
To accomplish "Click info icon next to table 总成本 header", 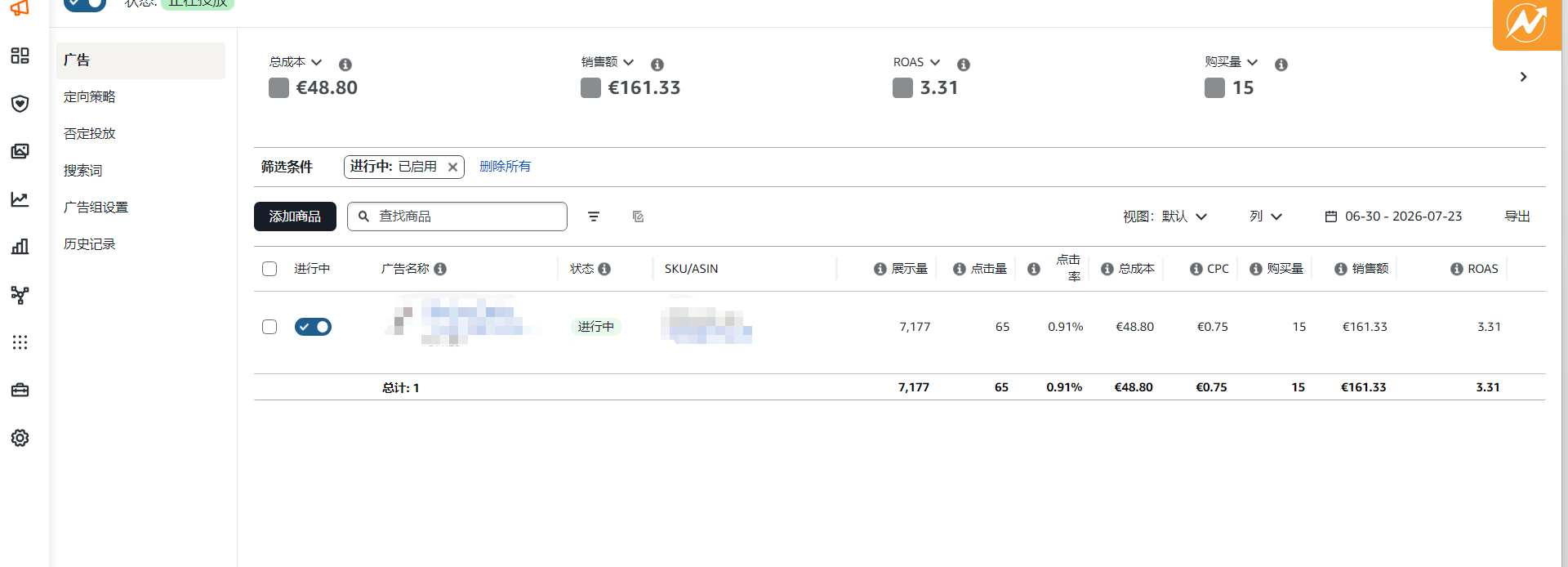I will pyautogui.click(x=1107, y=269).
